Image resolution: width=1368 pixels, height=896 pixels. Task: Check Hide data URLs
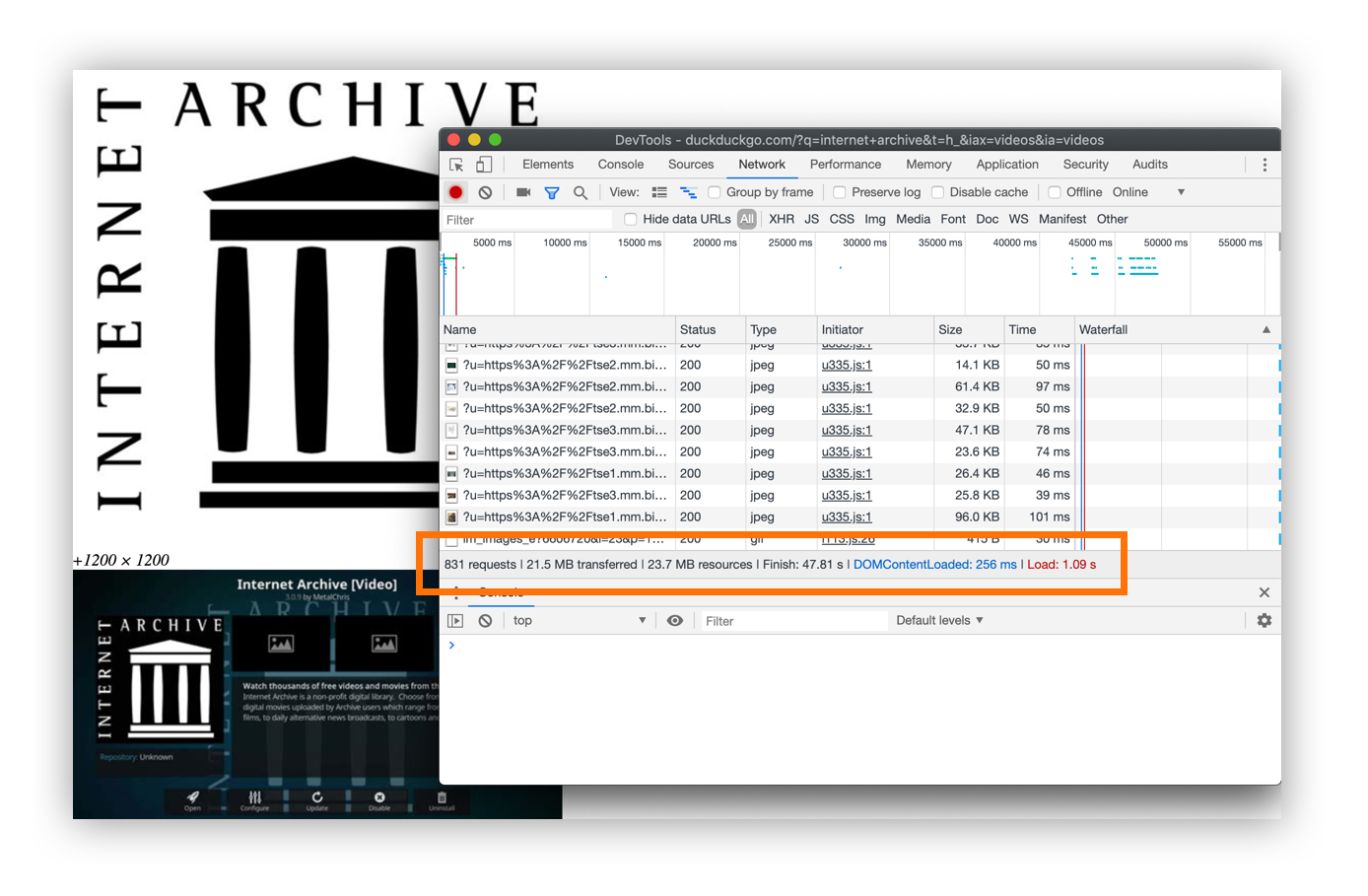(631, 219)
